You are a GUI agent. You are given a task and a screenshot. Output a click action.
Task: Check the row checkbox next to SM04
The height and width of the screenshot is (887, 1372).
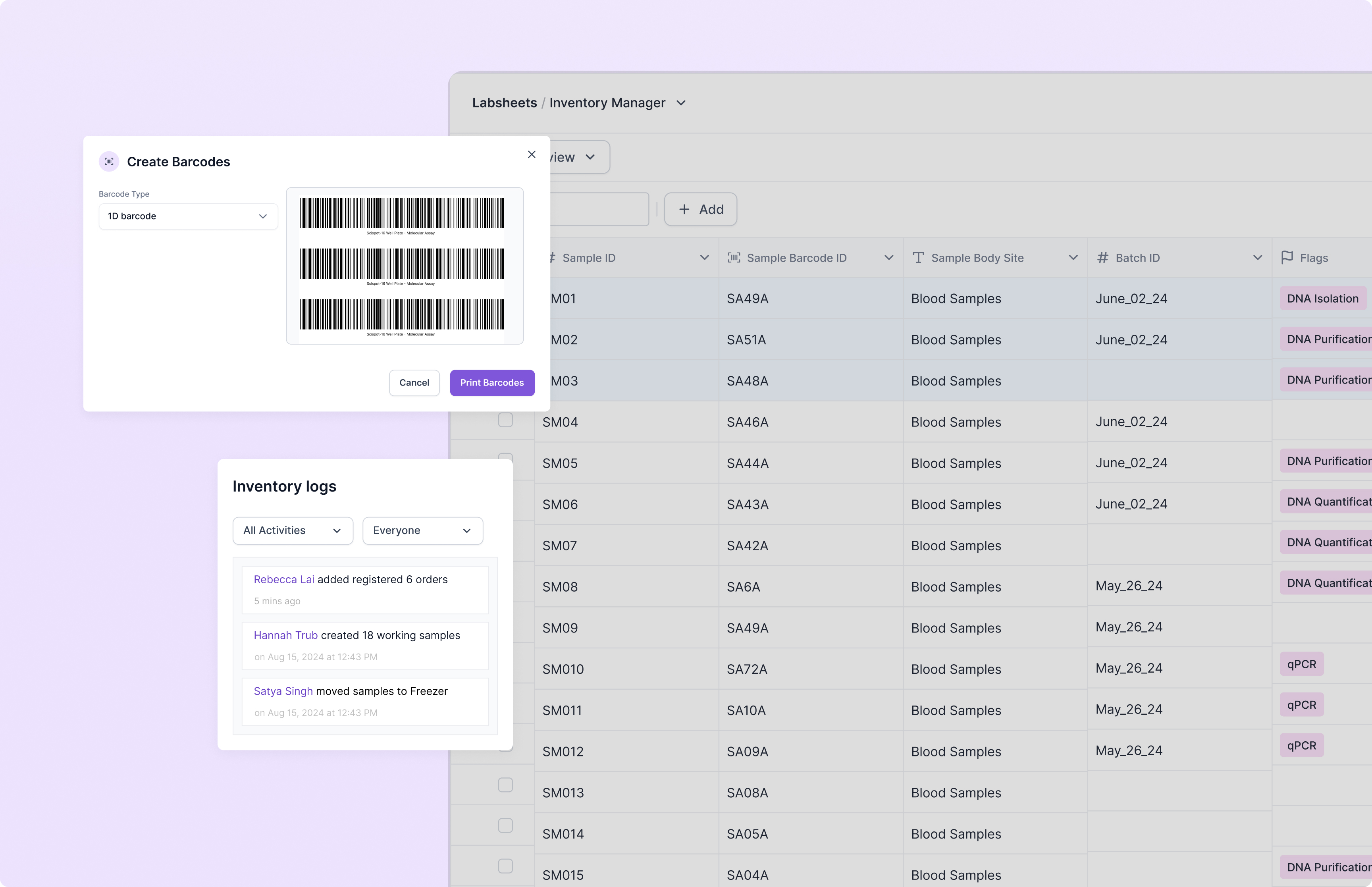505,421
